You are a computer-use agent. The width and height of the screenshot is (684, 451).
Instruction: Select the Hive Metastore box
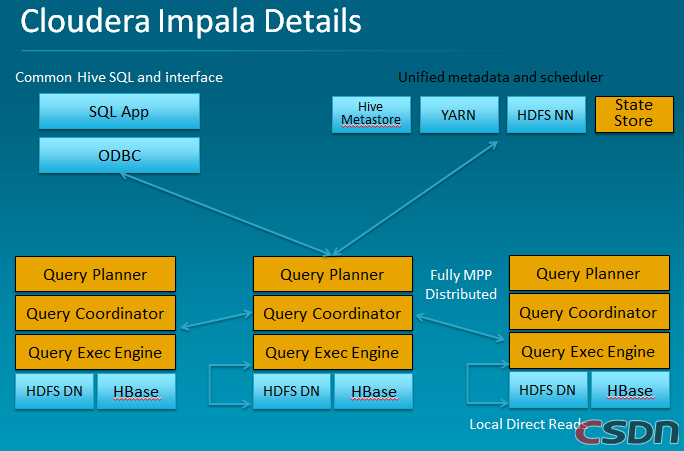[x=371, y=114]
